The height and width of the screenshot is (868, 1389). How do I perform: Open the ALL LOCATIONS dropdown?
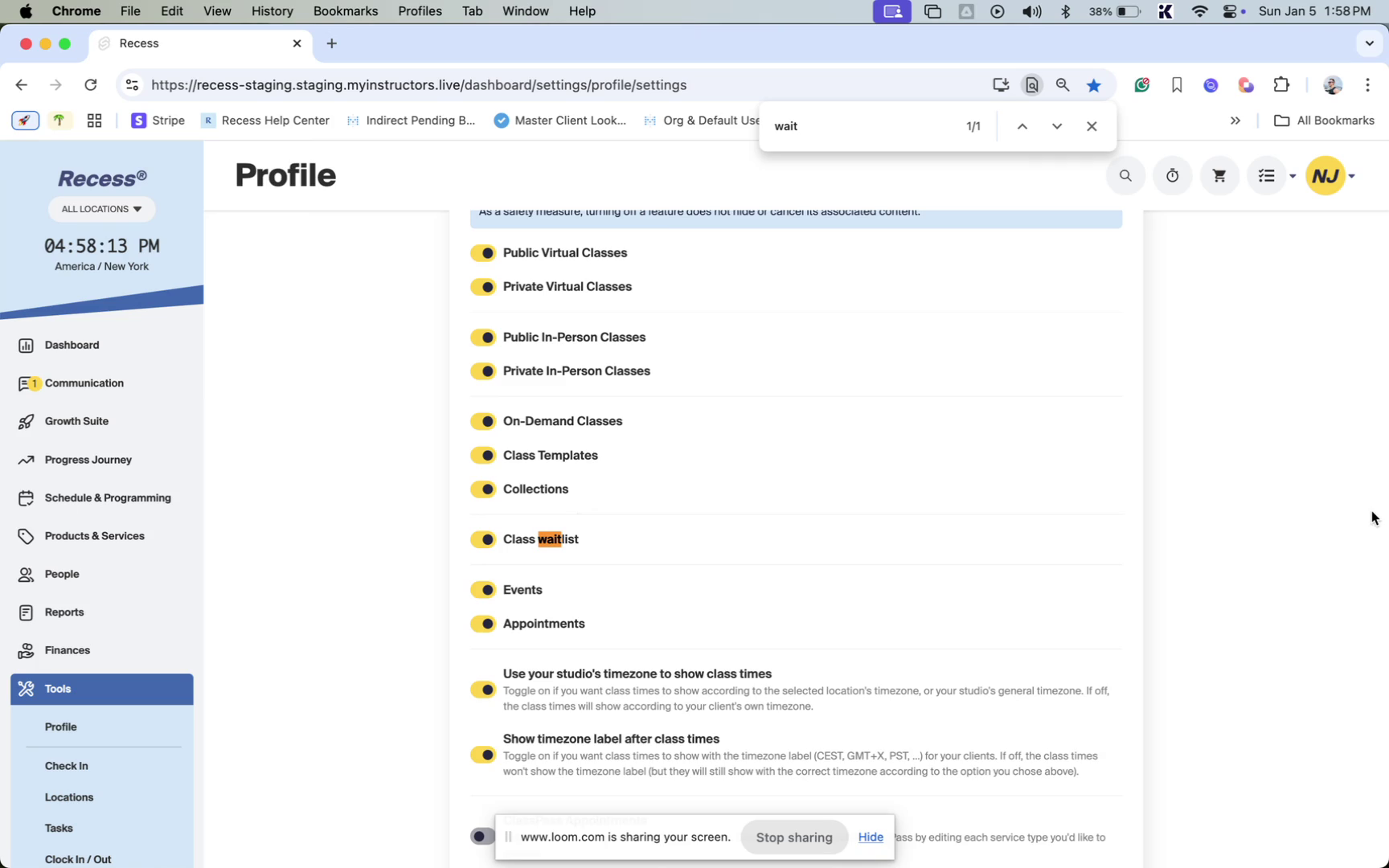click(x=102, y=209)
